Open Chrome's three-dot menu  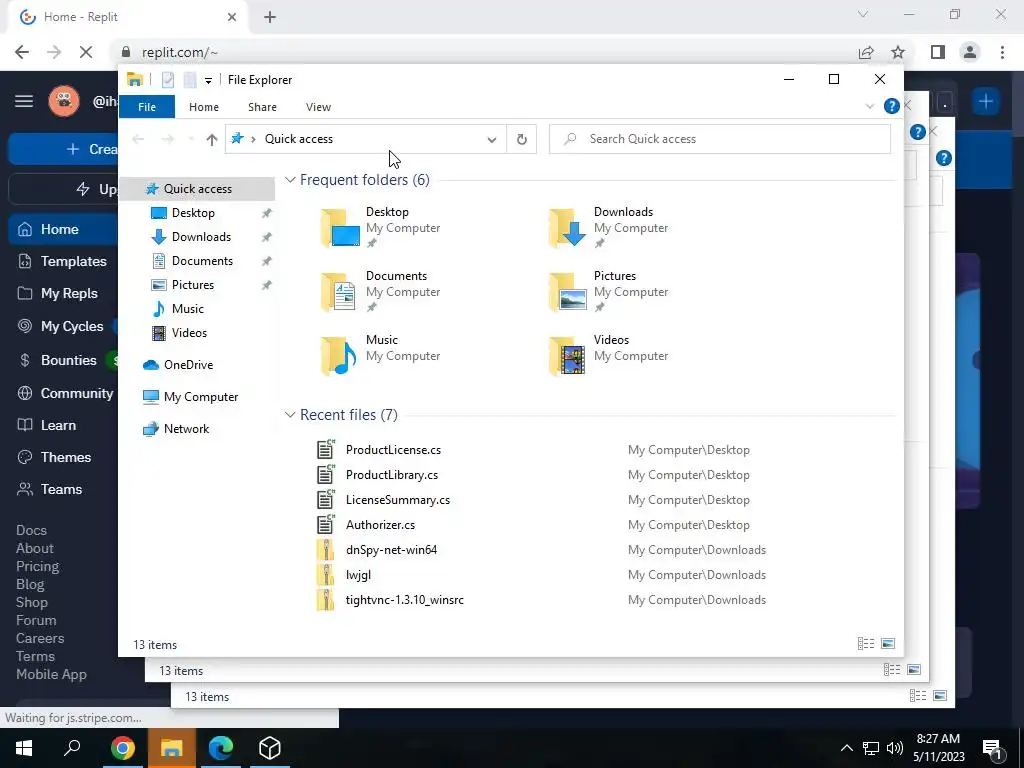click(1002, 52)
